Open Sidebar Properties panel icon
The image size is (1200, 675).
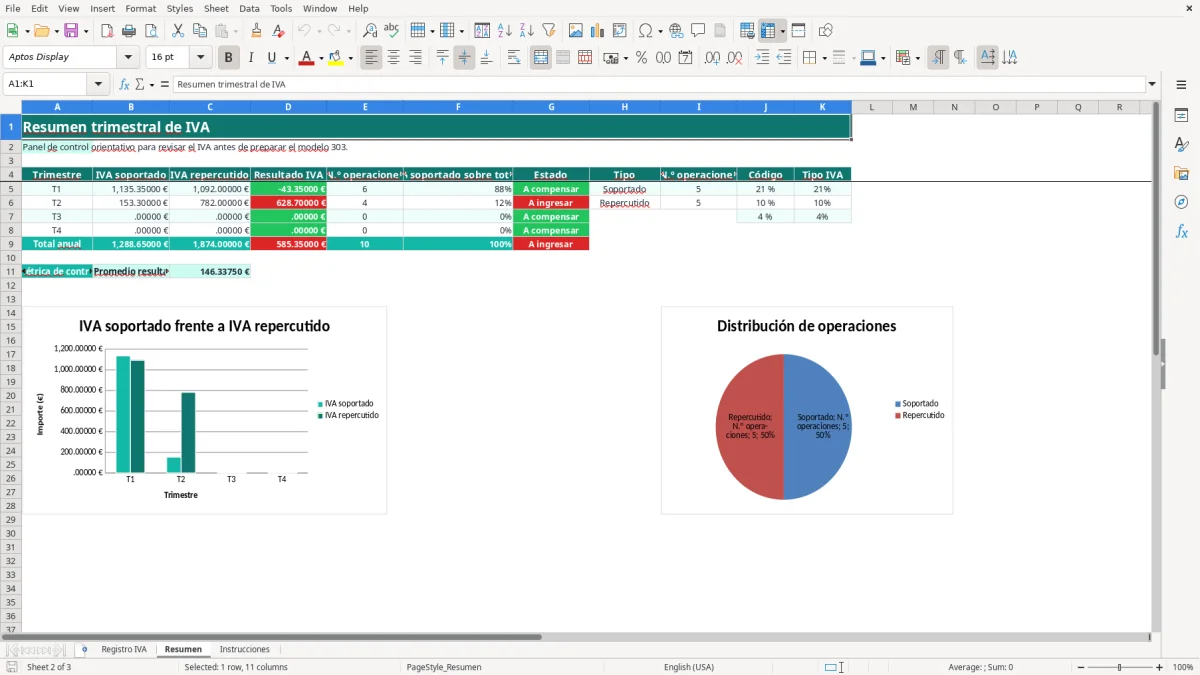click(1181, 116)
